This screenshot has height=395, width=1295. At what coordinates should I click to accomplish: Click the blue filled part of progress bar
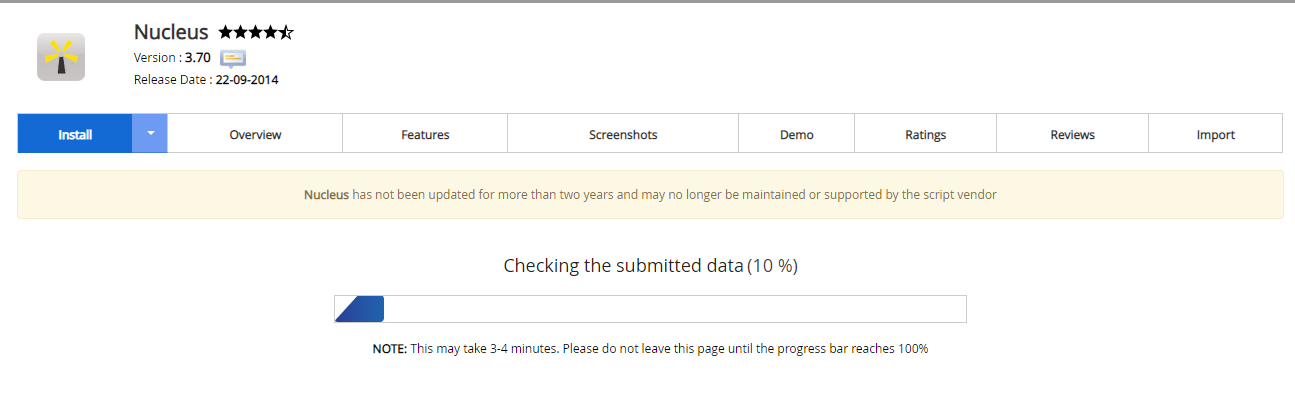(x=359, y=309)
